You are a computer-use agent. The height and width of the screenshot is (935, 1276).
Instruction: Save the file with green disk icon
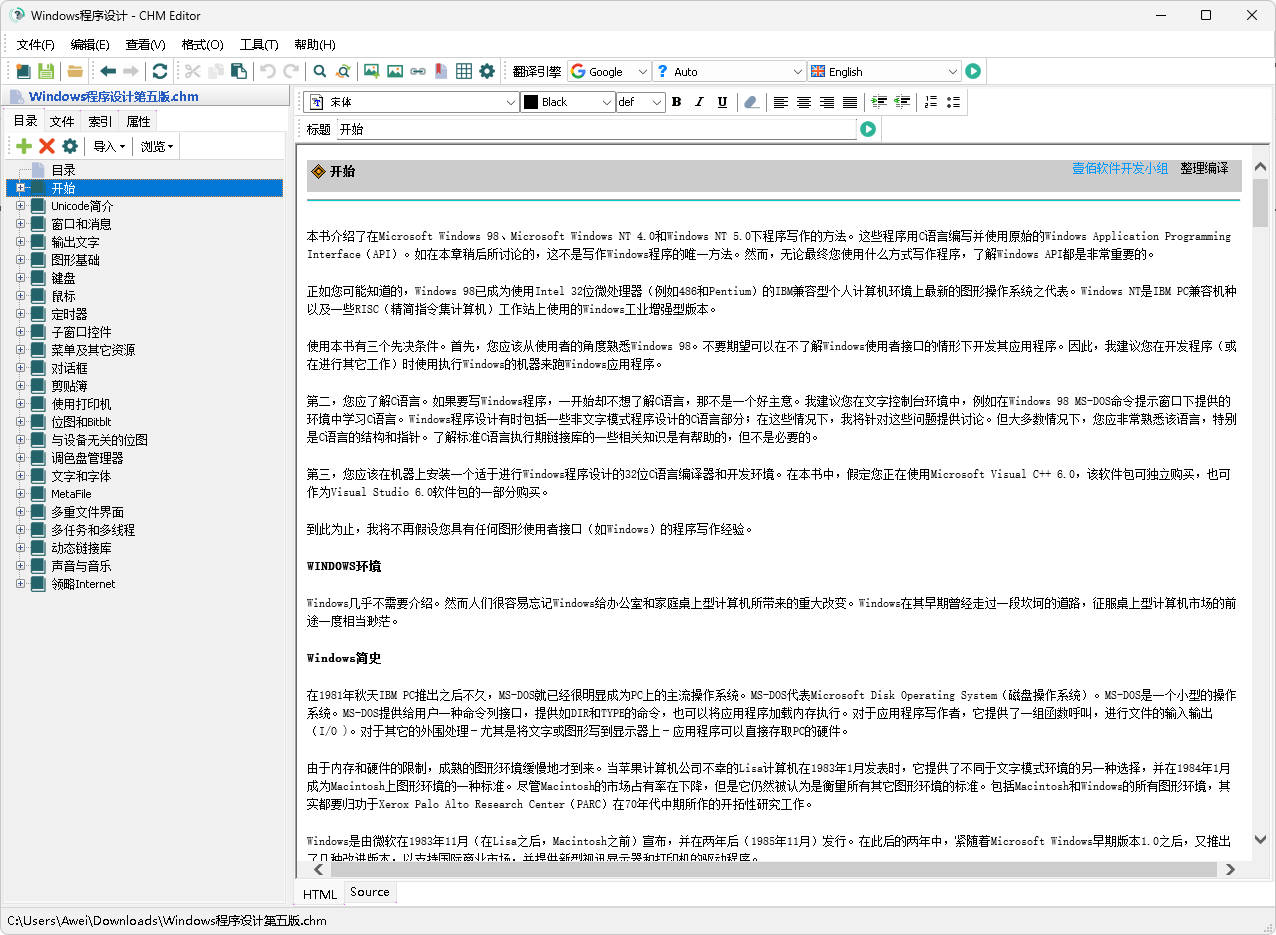(x=46, y=71)
